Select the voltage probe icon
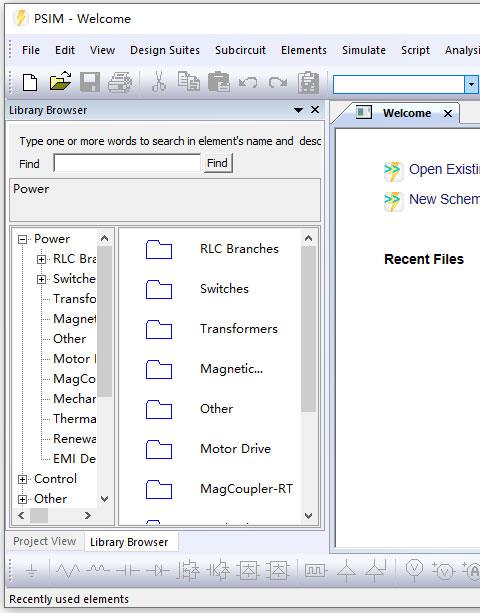 pyautogui.click(x=414, y=570)
